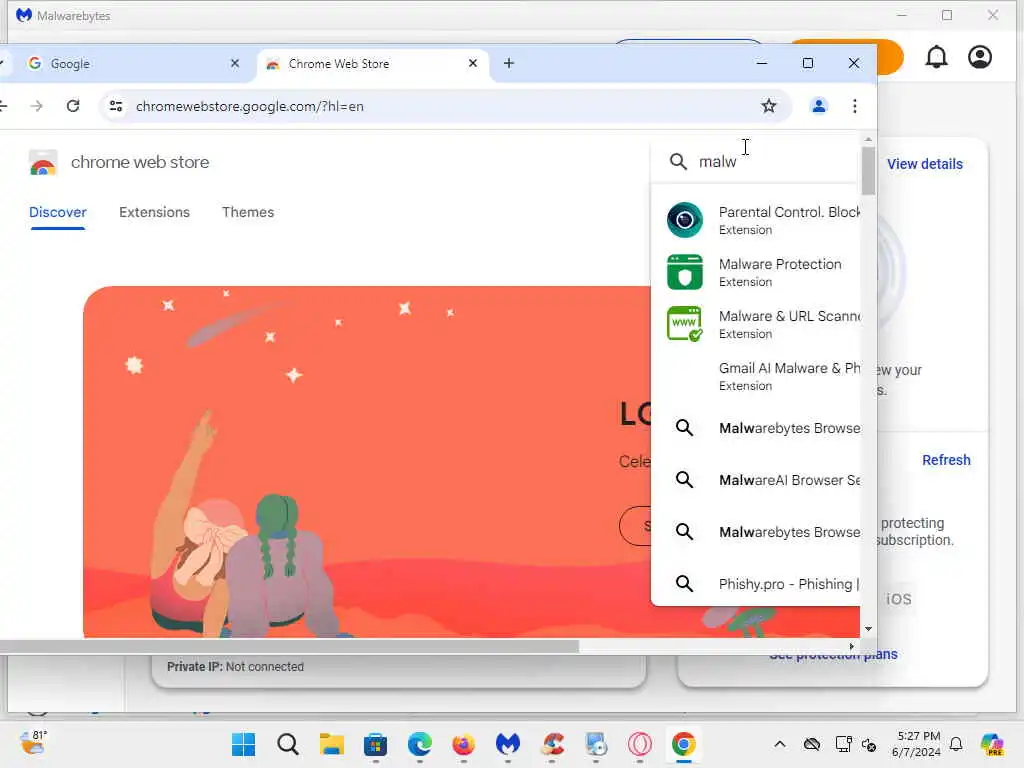Click the horizontal scrollbar at Chrome bottom

[289, 647]
